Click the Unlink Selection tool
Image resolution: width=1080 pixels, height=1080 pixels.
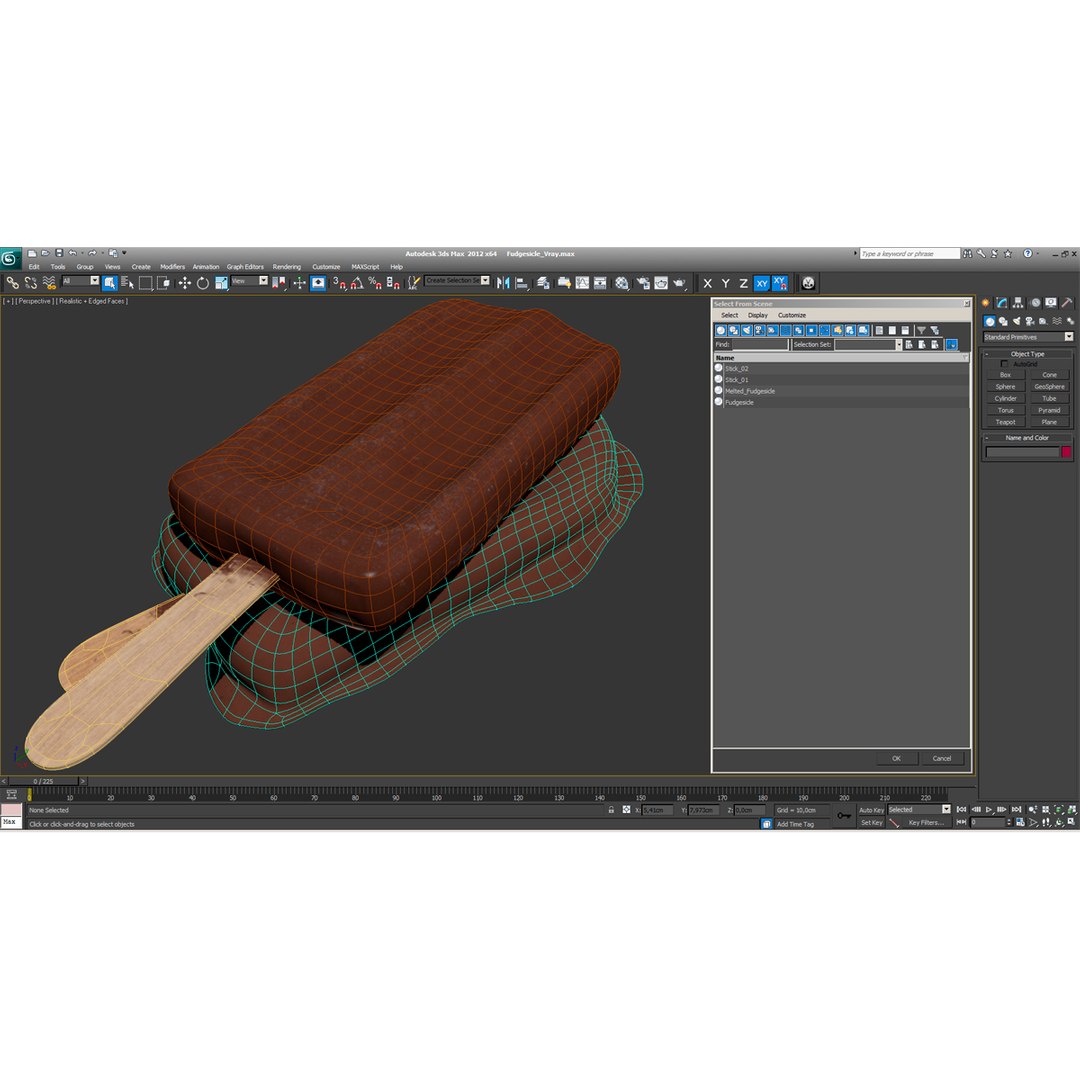pyautogui.click(x=31, y=282)
